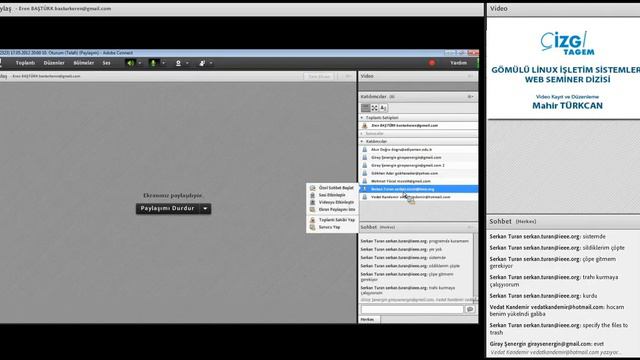Open share pod options menu icon

[x=348, y=76]
